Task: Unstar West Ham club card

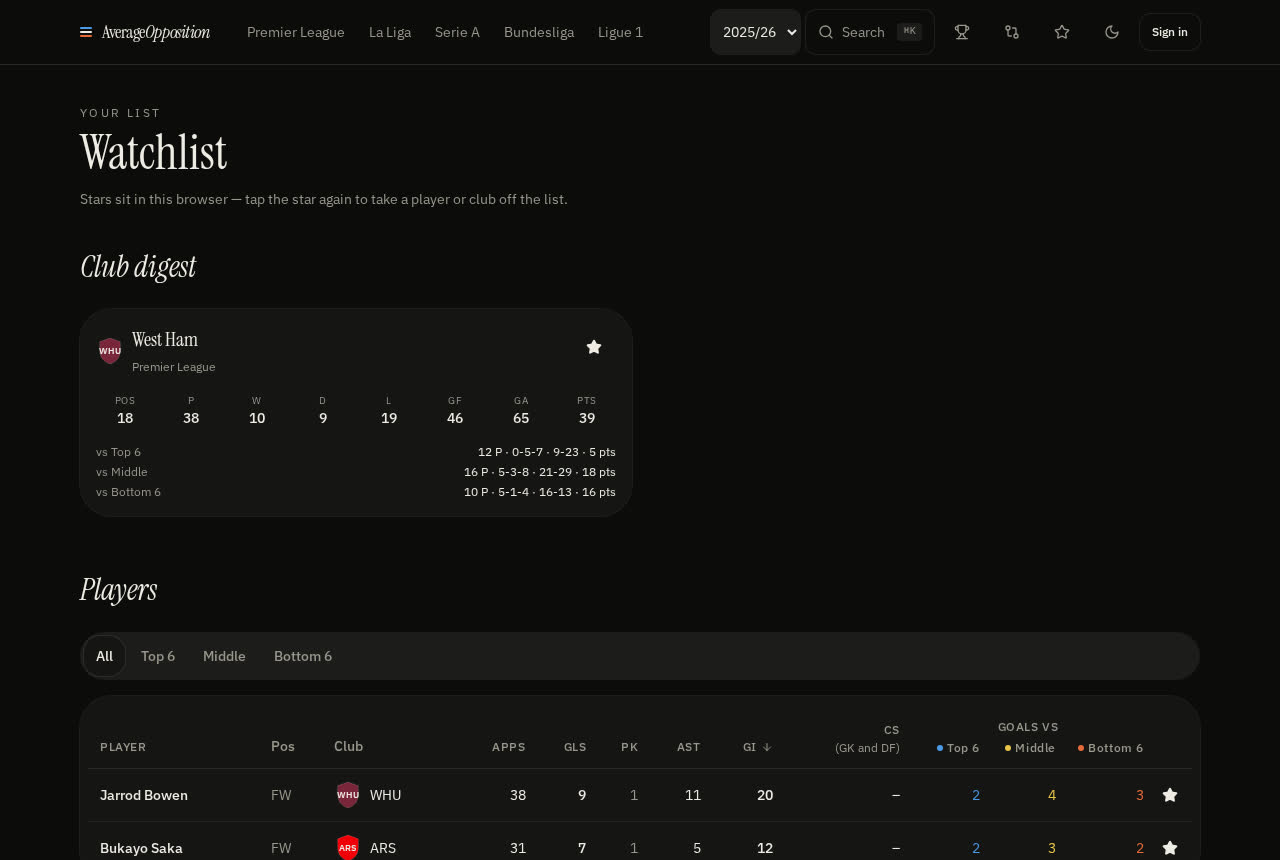Action: tap(594, 347)
